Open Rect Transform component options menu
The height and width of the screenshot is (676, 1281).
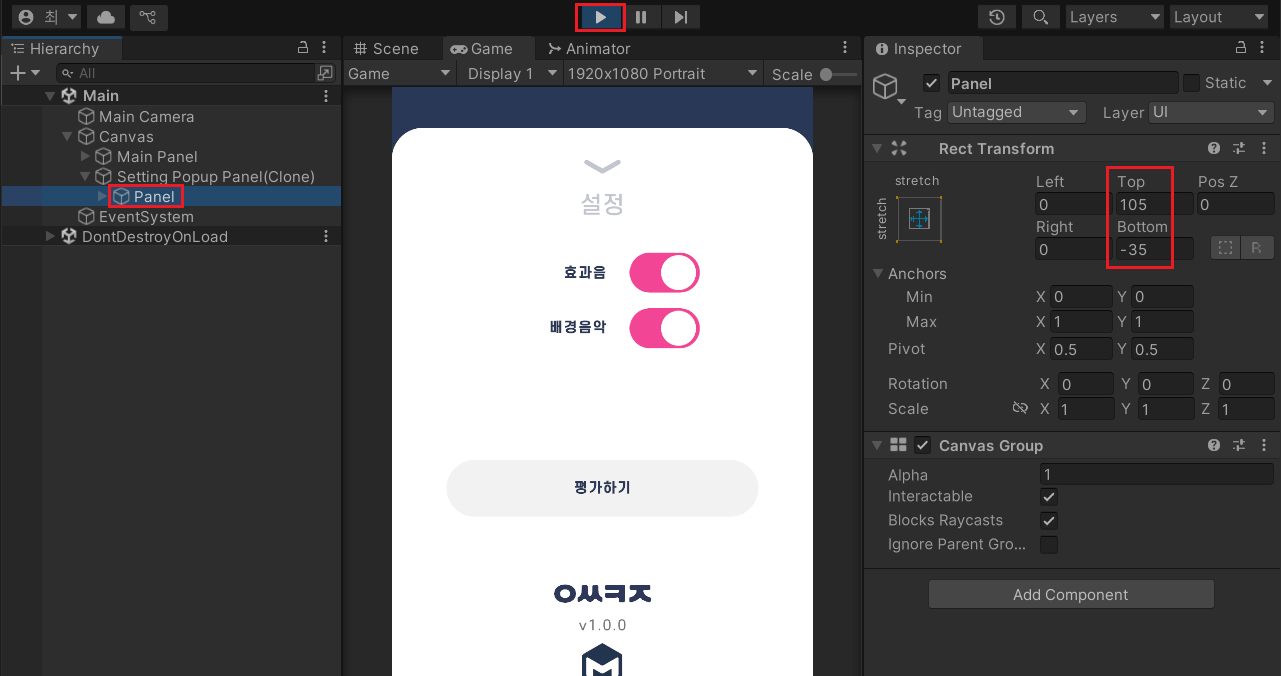point(1264,148)
